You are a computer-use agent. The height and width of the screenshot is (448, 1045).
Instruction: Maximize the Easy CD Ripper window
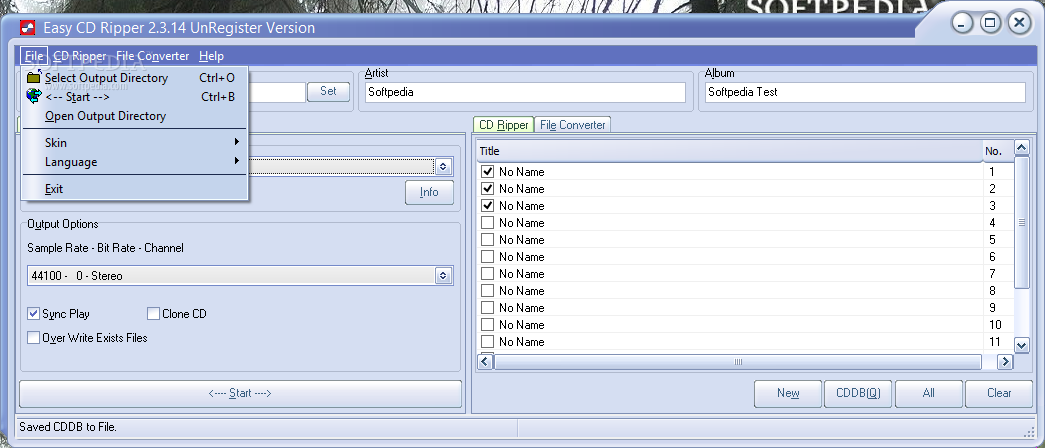tap(990, 23)
